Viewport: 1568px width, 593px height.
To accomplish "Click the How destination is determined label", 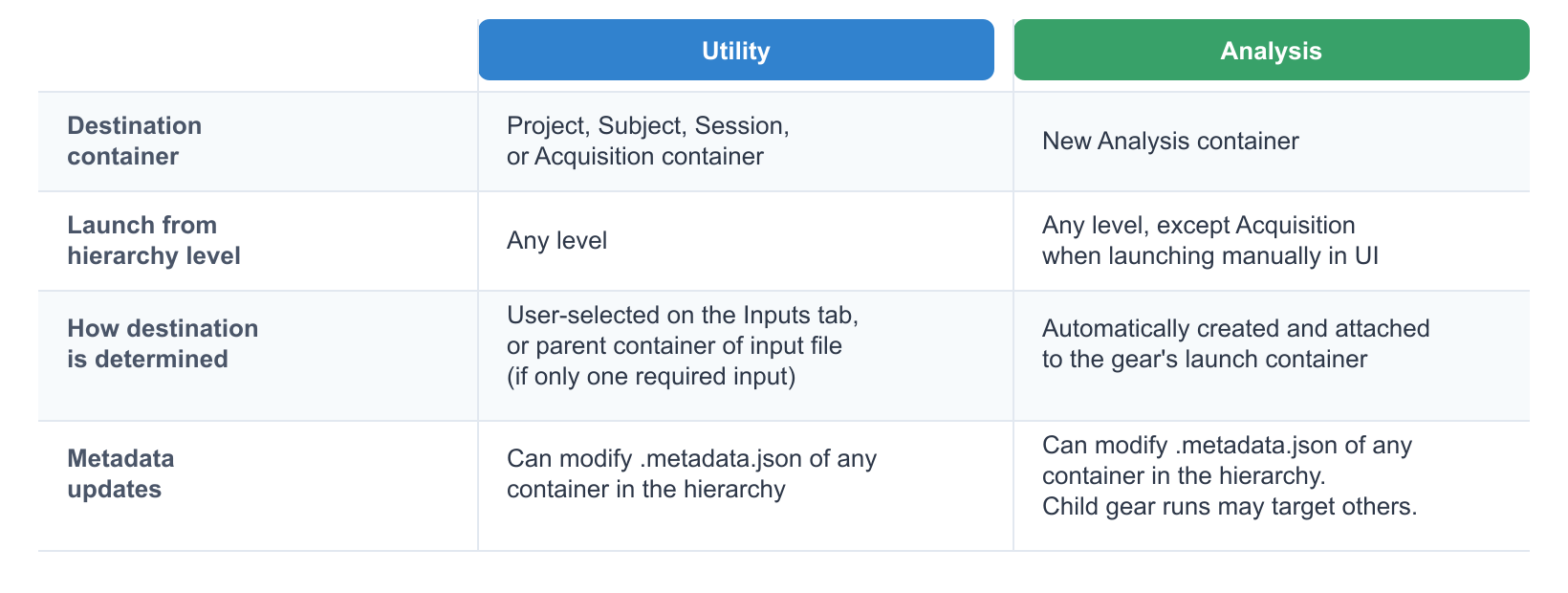I will click(163, 343).
